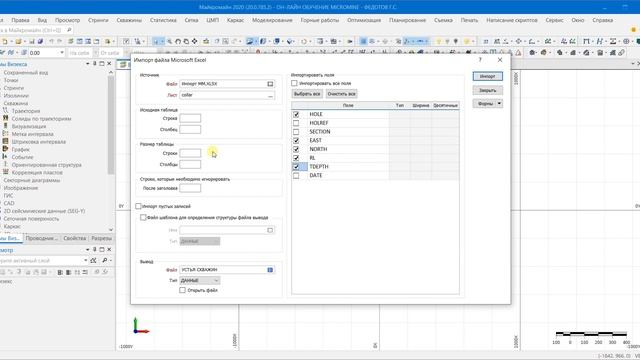Select График item in forms tree
The height and width of the screenshot is (360, 640).
[x=20, y=149]
